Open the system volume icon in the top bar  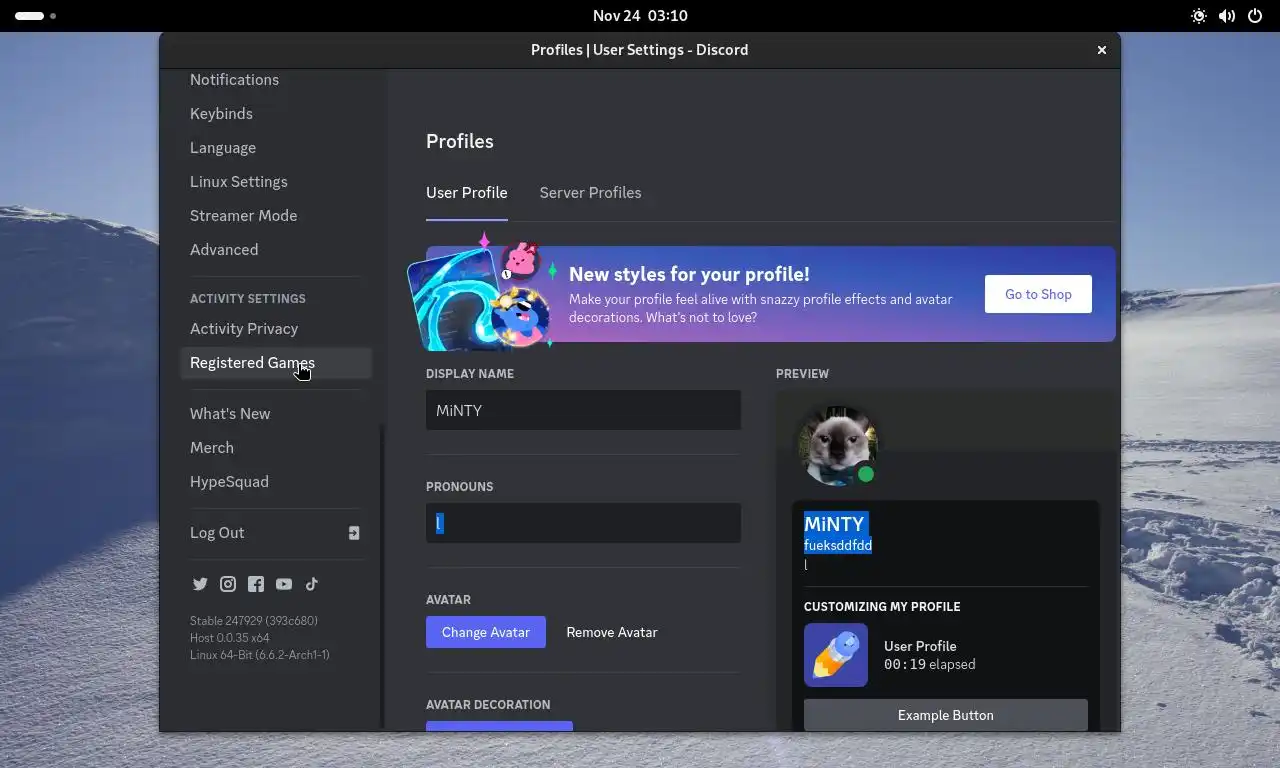pos(1227,16)
